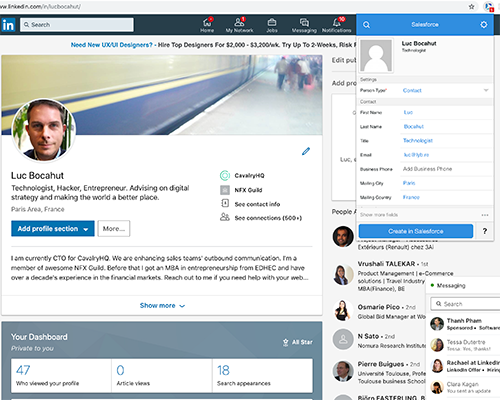Click the Business Phone field
This screenshot has width=500, height=400.
pyautogui.click(x=446, y=169)
